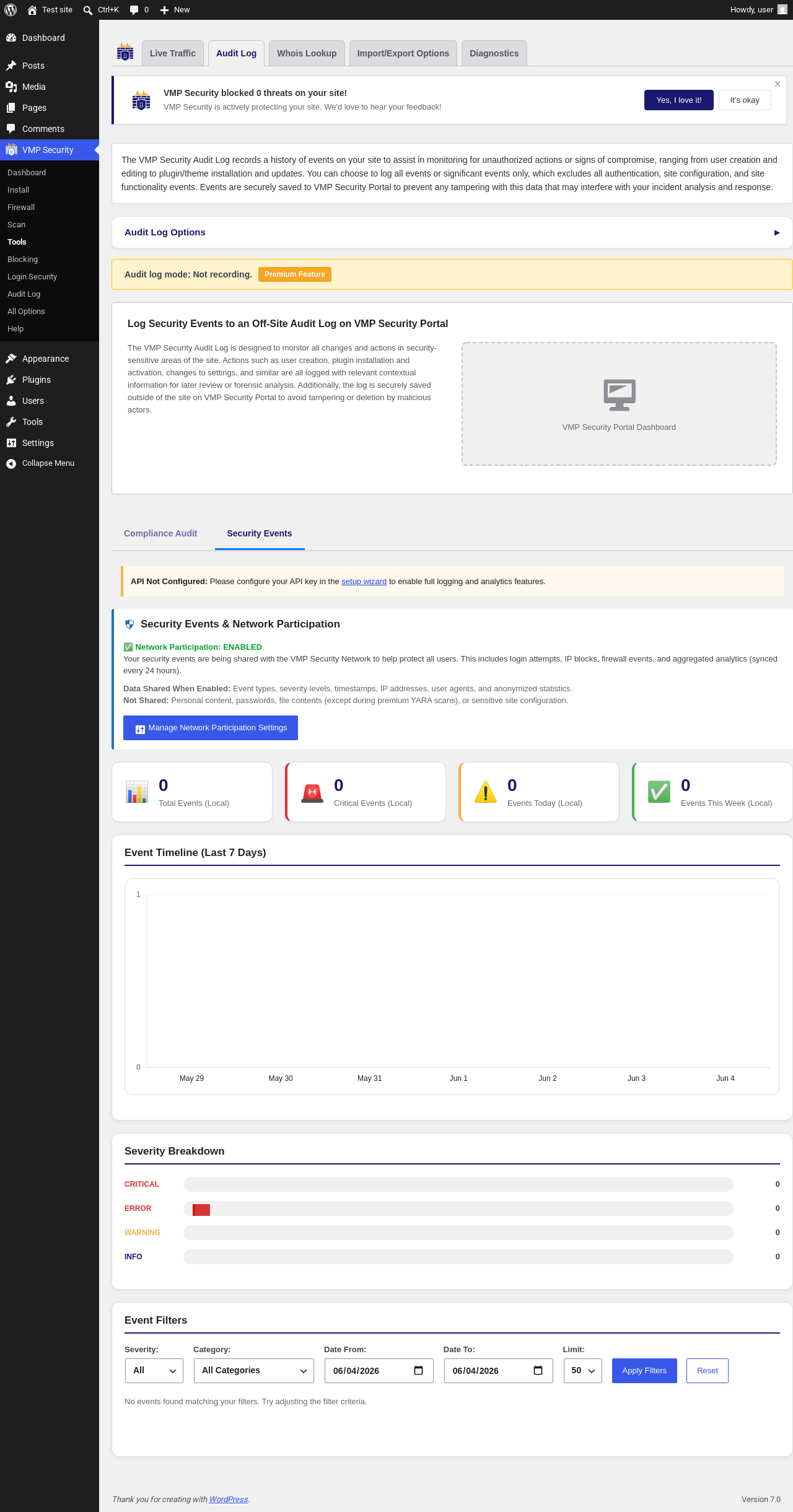Open the Date From calendar picker
The height and width of the screenshot is (1512, 793).
[419, 1370]
